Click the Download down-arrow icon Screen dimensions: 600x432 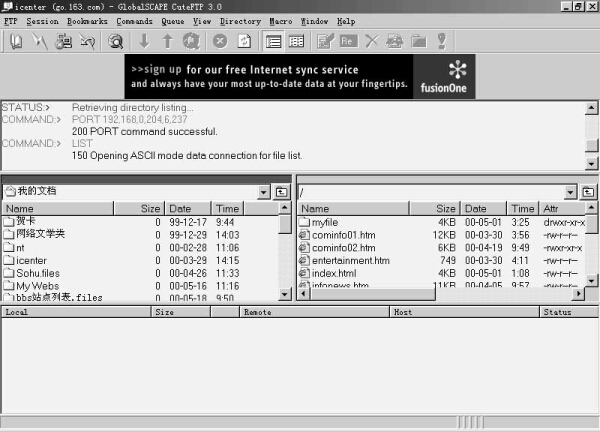pos(144,41)
